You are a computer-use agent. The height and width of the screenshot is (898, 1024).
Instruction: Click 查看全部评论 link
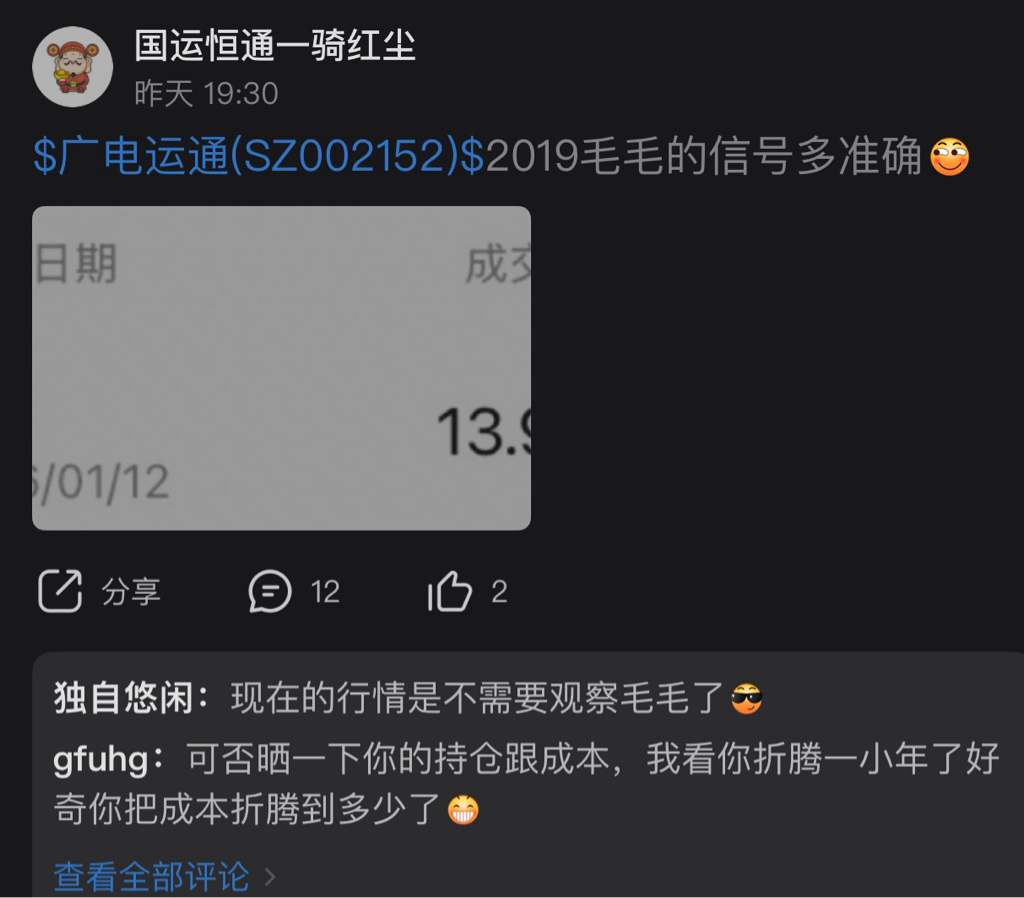[152, 876]
